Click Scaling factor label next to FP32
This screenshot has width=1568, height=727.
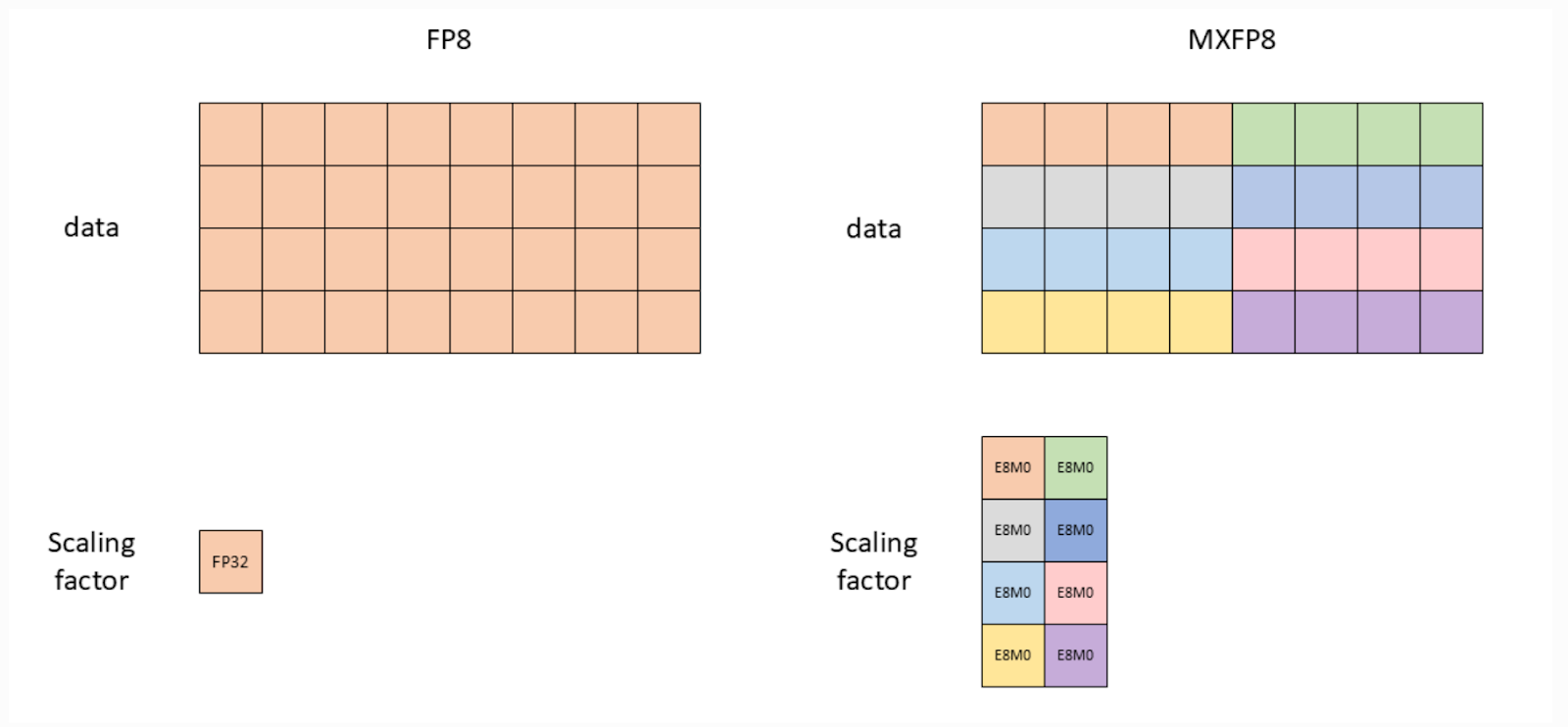coord(91,561)
